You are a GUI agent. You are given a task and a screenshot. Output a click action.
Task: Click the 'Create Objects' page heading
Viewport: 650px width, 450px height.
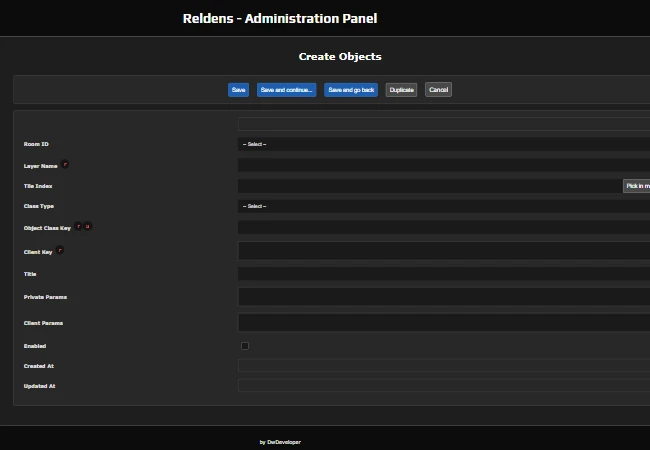point(340,56)
